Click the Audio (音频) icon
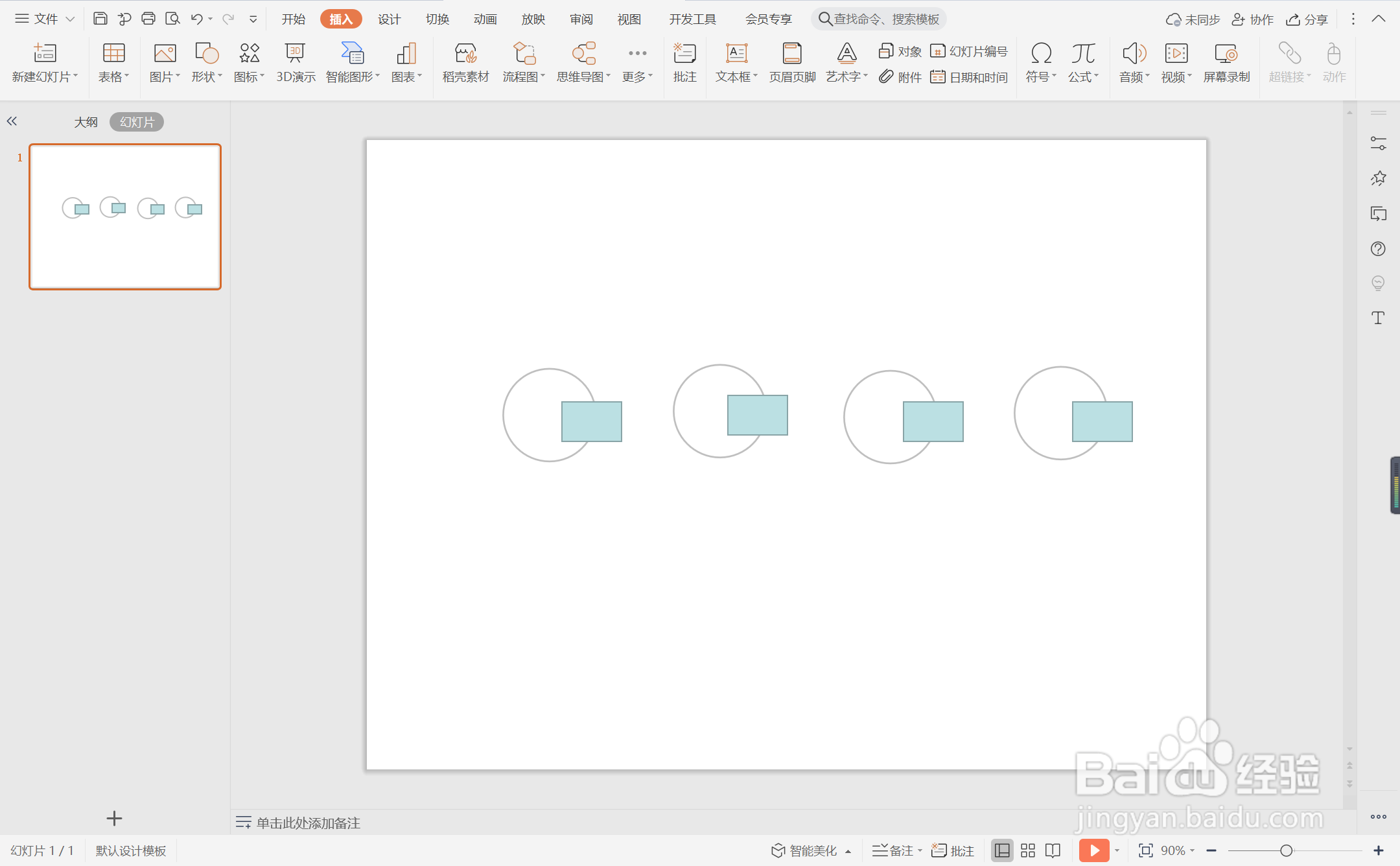The image size is (1400, 866). pyautogui.click(x=1134, y=53)
